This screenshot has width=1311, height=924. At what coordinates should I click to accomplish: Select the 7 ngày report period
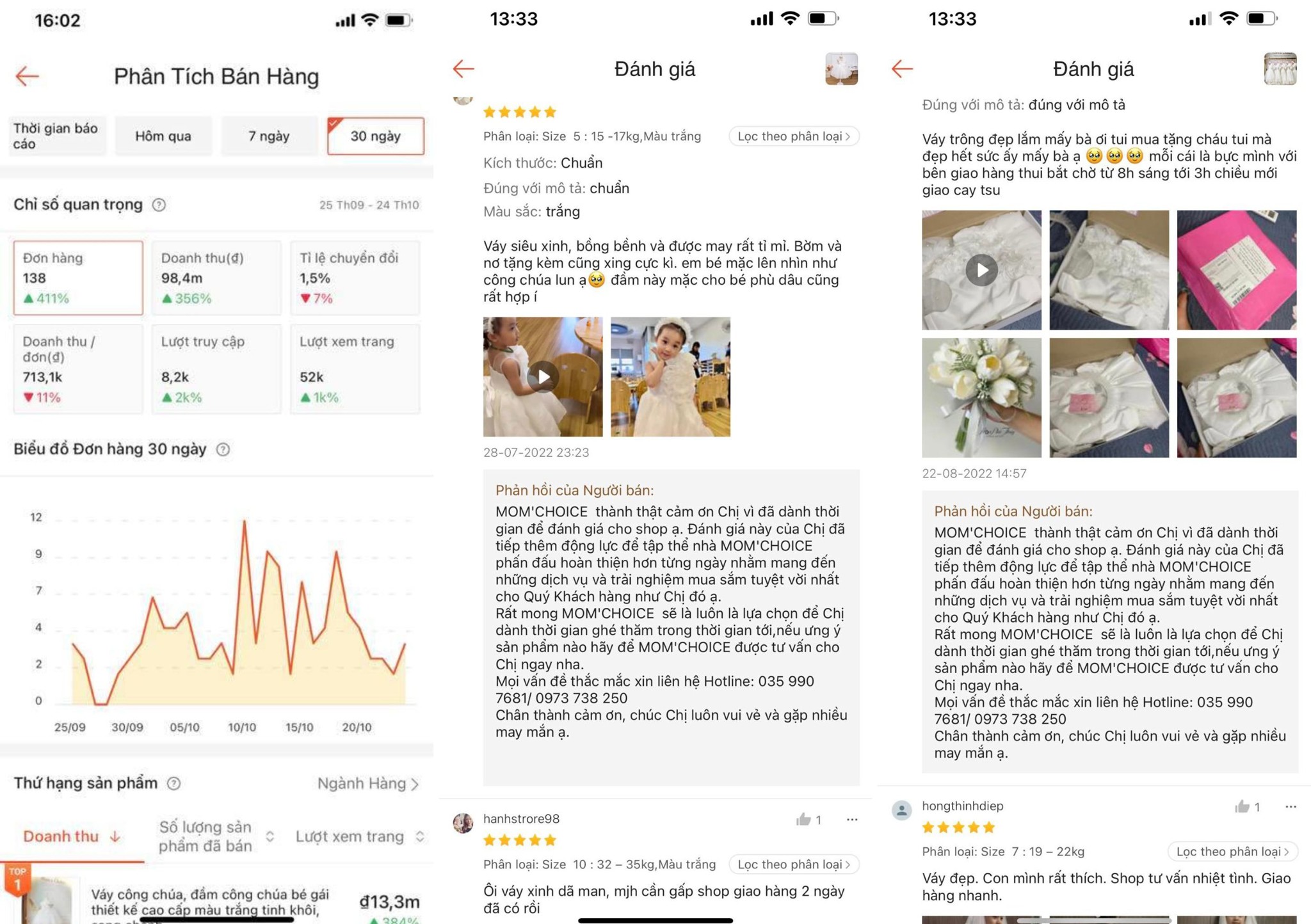(269, 136)
